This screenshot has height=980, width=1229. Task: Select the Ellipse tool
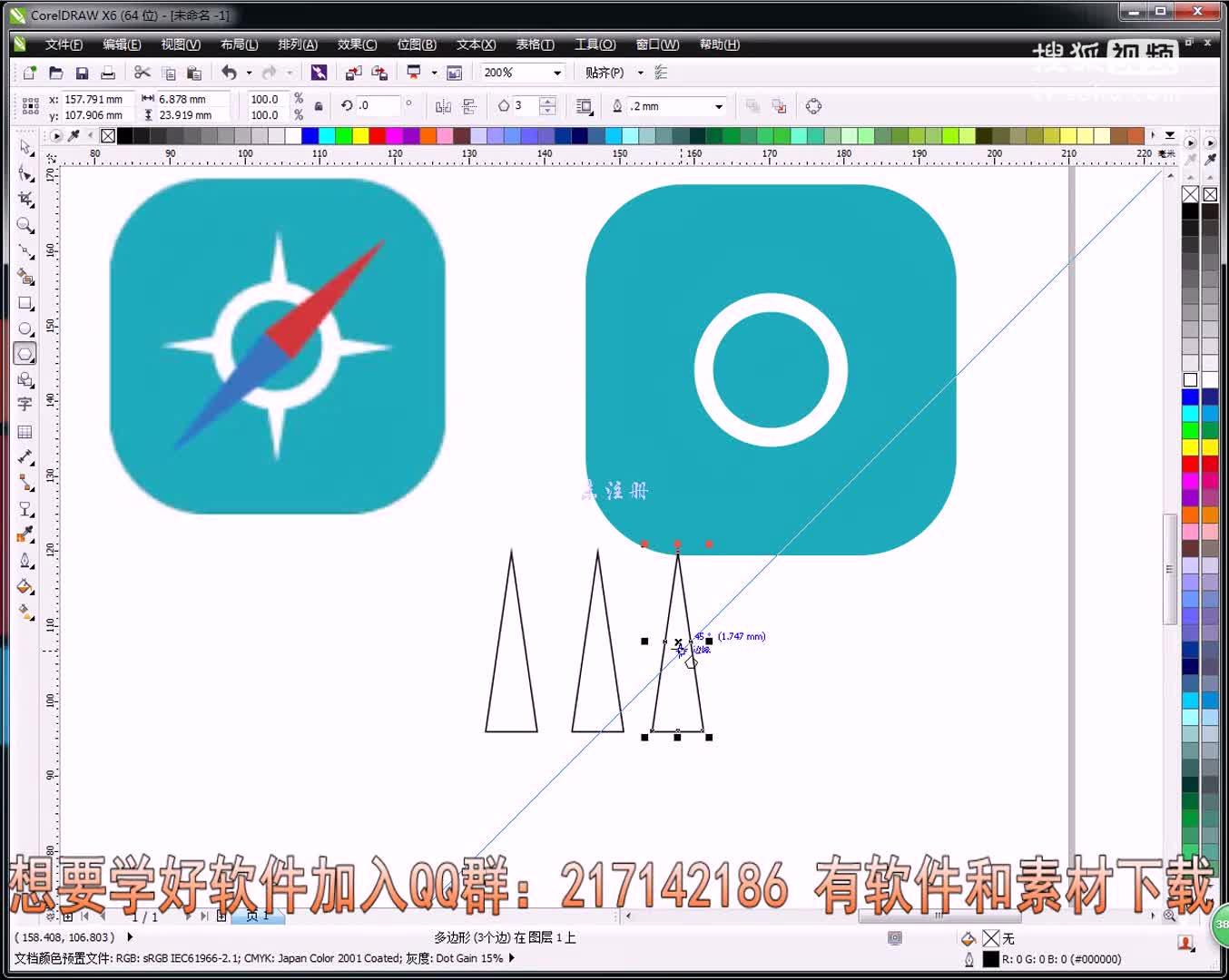click(25, 328)
